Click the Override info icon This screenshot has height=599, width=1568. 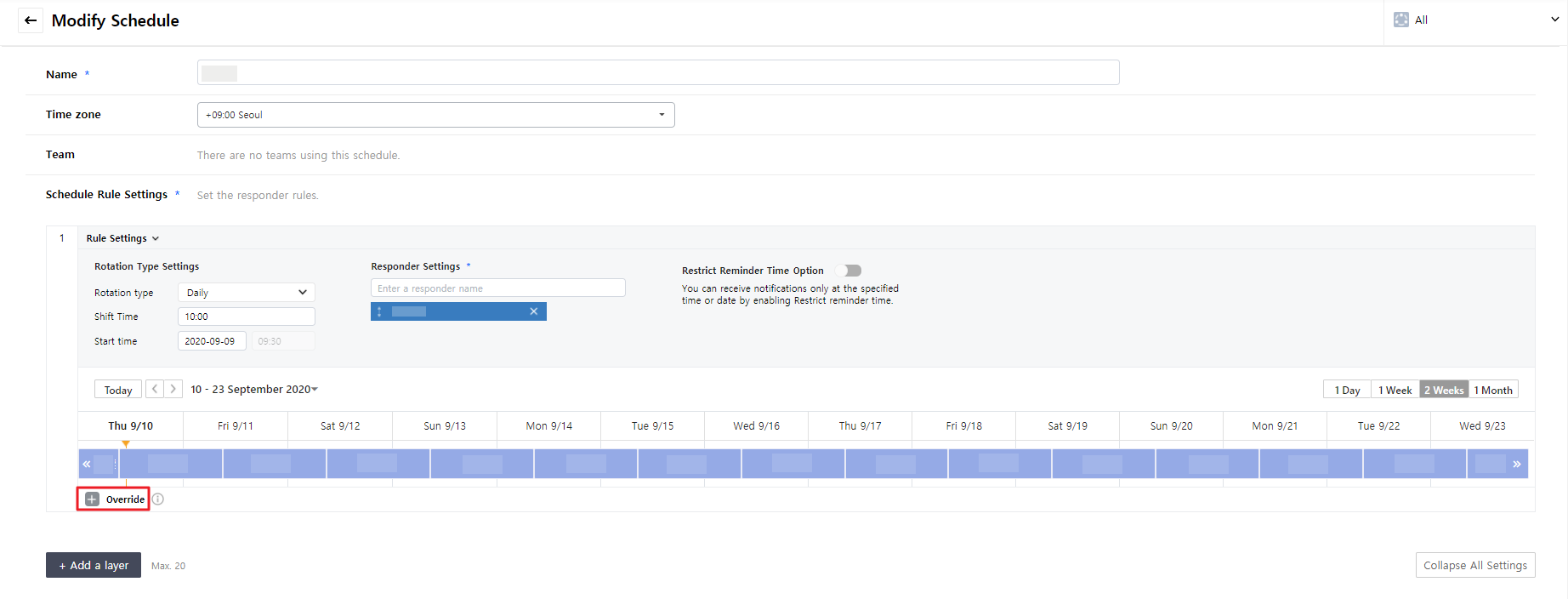pyautogui.click(x=158, y=499)
